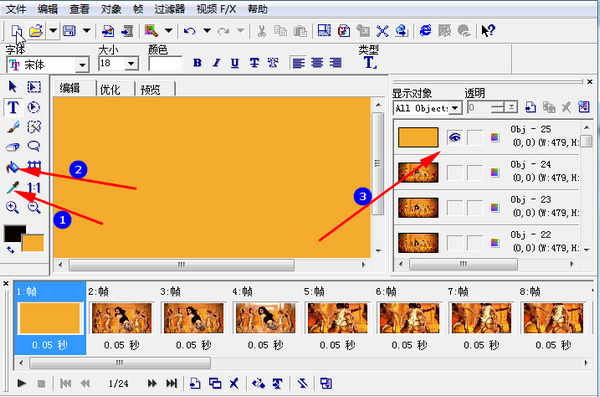
Task: Open the 过滤器 menu
Action: pos(170,9)
